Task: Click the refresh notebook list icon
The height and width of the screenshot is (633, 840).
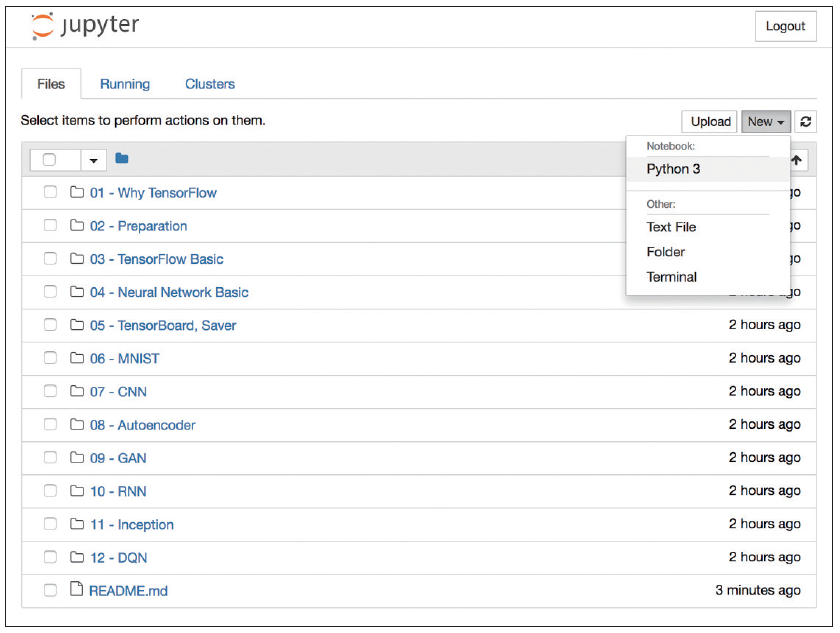Action: click(805, 122)
